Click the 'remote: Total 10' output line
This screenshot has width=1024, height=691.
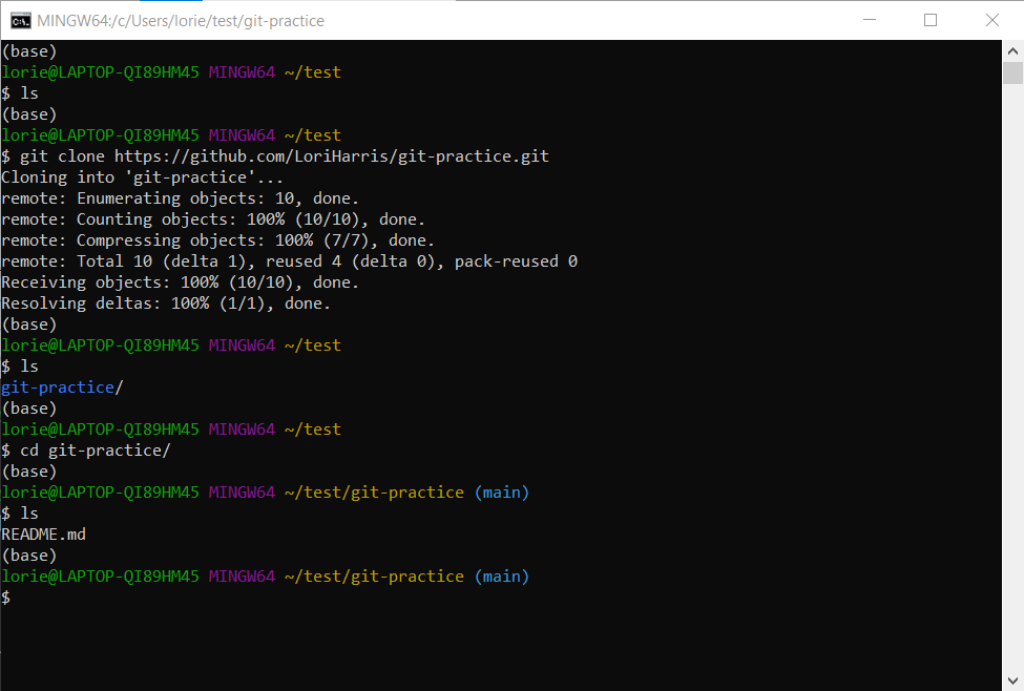(x=289, y=262)
